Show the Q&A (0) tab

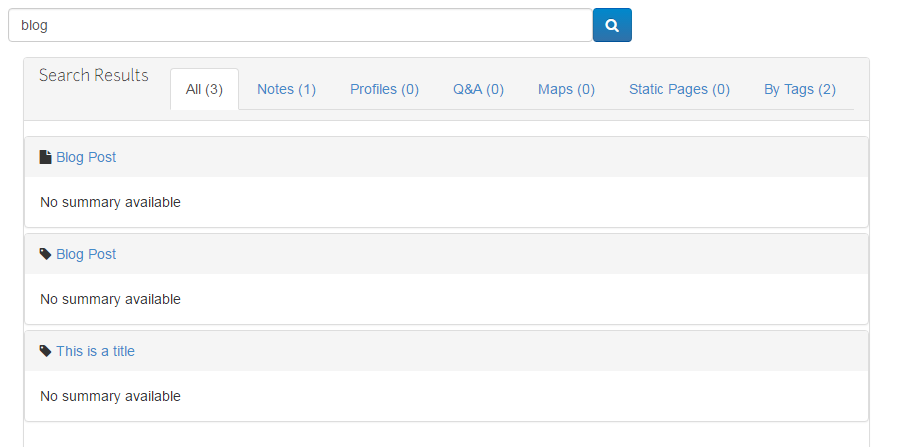tap(478, 89)
